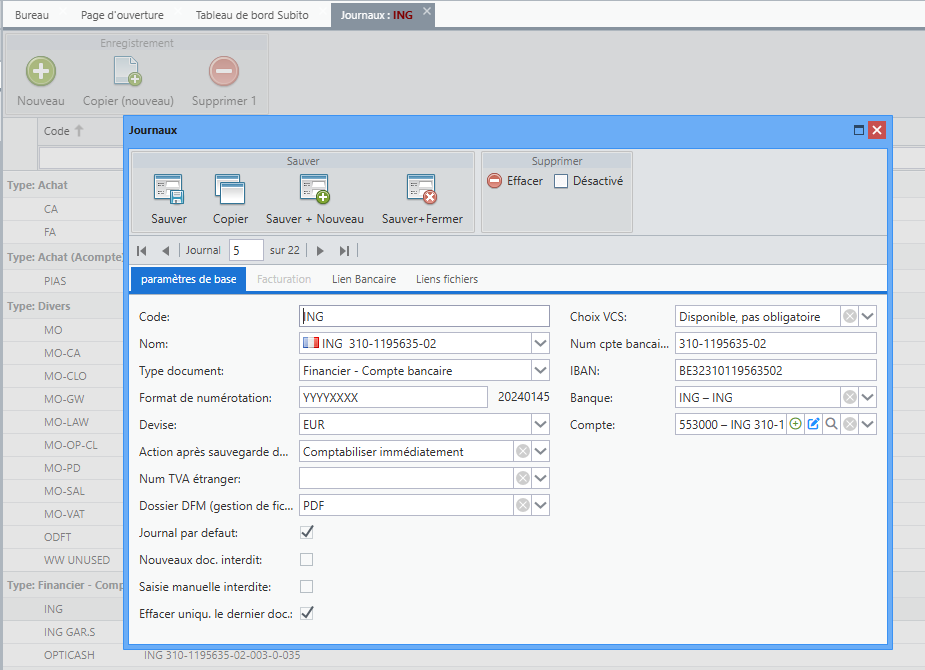
Task: Select the MO-CLO journal row
Action: coord(65,376)
